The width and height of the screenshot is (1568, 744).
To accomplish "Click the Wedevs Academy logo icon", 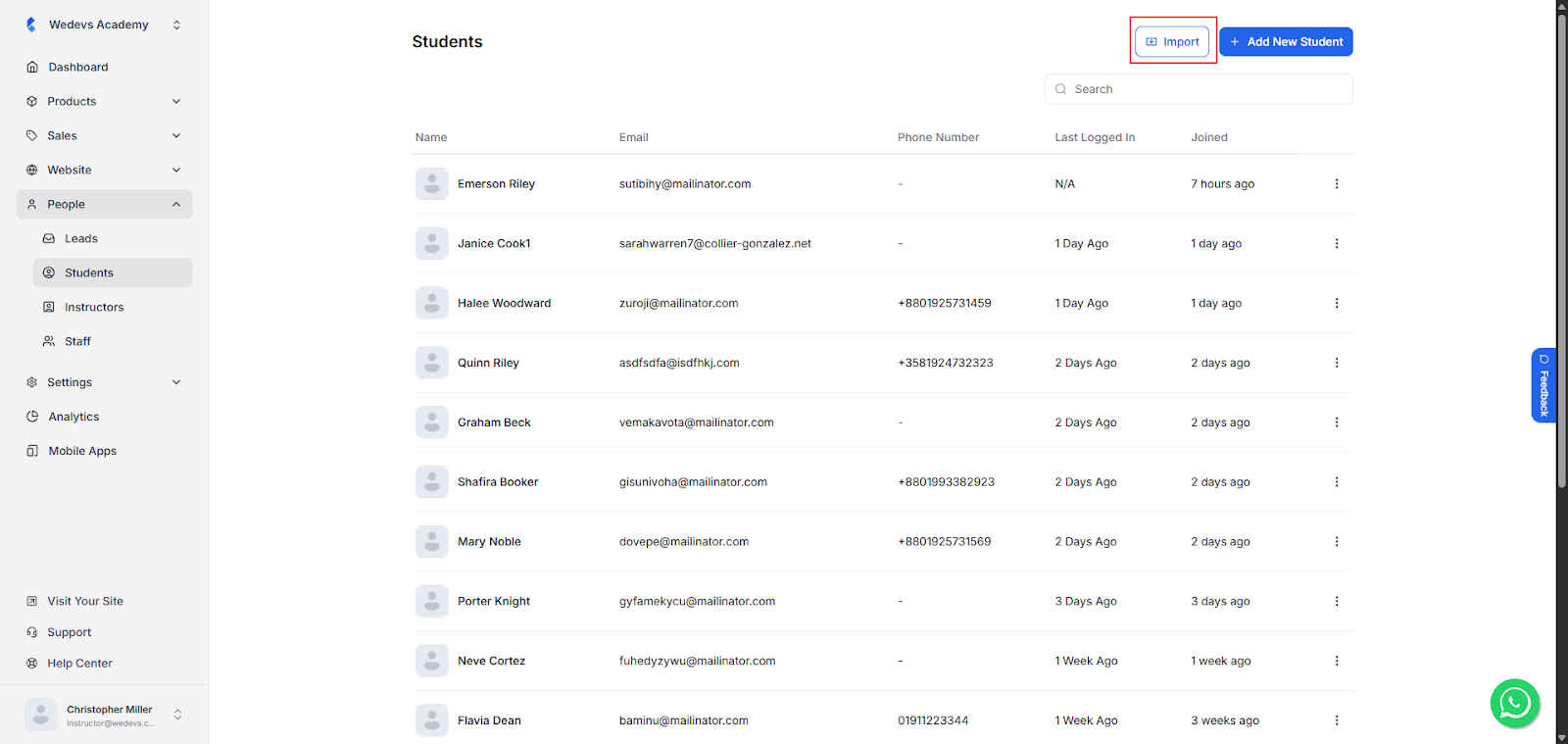I will (31, 25).
